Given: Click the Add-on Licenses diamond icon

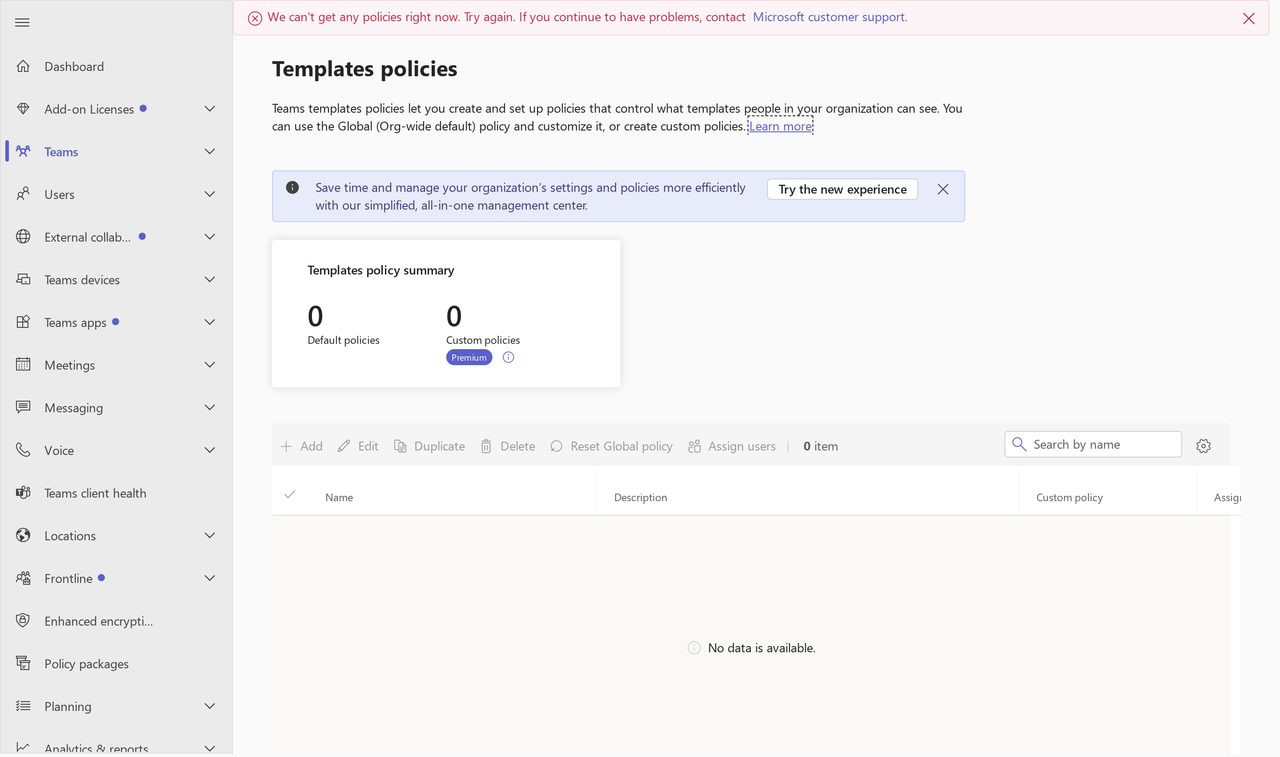Looking at the screenshot, I should pyautogui.click(x=23, y=109).
